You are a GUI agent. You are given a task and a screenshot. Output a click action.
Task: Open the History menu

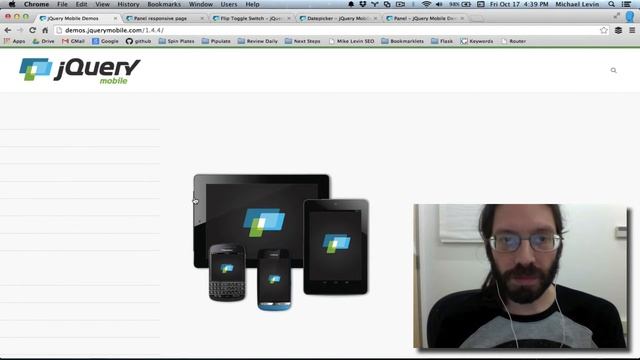[x=128, y=4]
